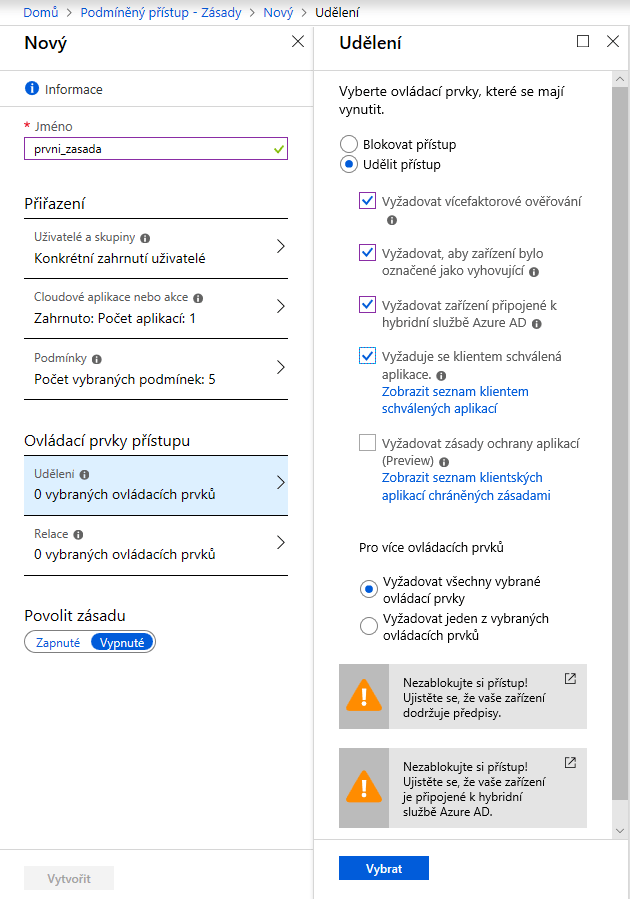The image size is (630, 899).
Task: Open external link icon on hybrid Azure AD warning
Action: (570, 762)
